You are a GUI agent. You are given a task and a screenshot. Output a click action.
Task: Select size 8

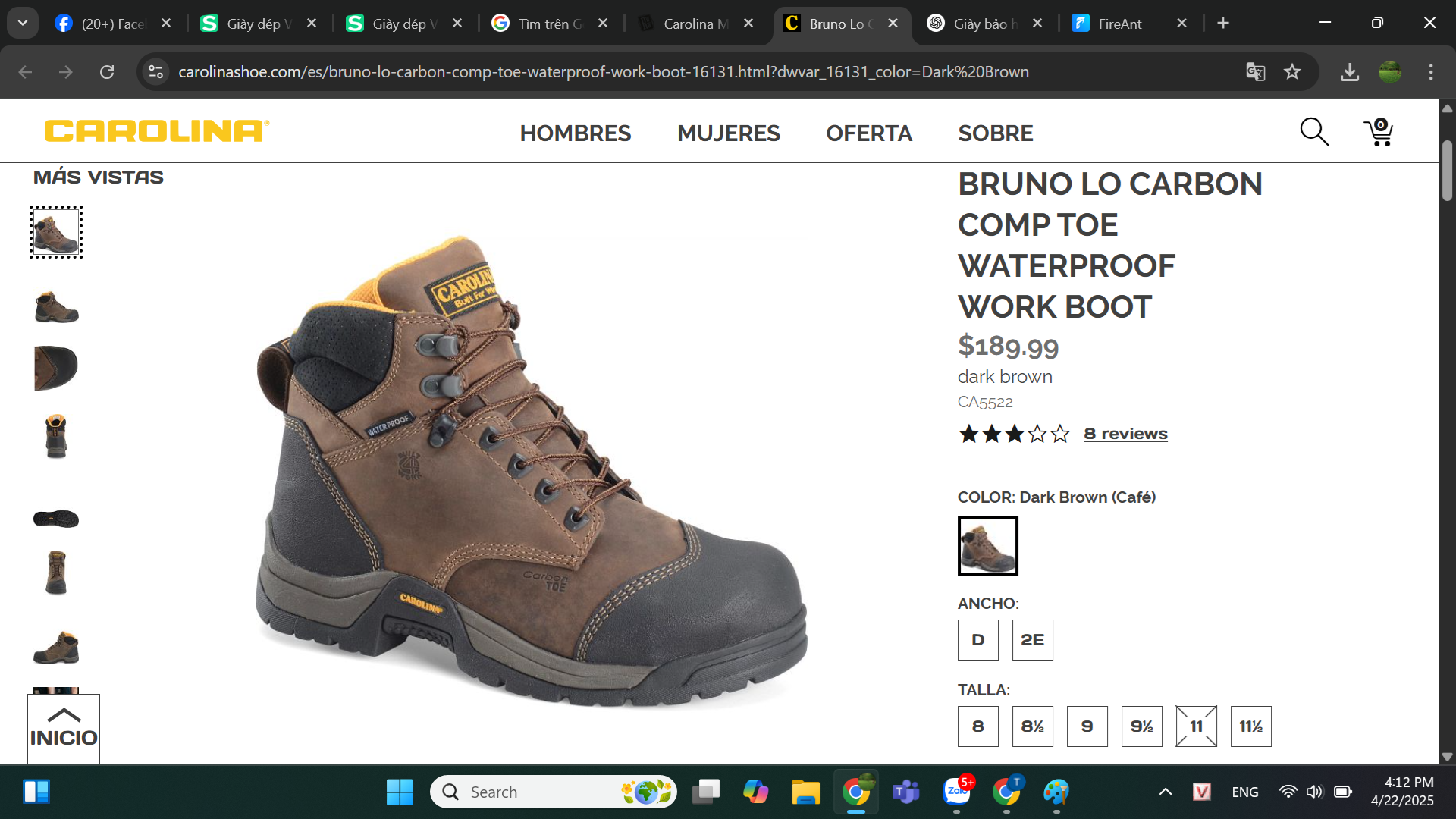click(x=978, y=726)
